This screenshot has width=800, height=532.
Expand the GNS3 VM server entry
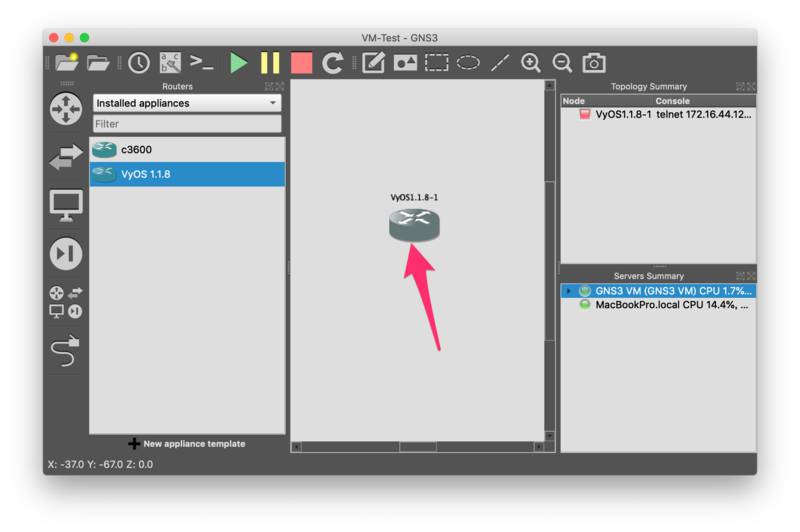(568, 291)
